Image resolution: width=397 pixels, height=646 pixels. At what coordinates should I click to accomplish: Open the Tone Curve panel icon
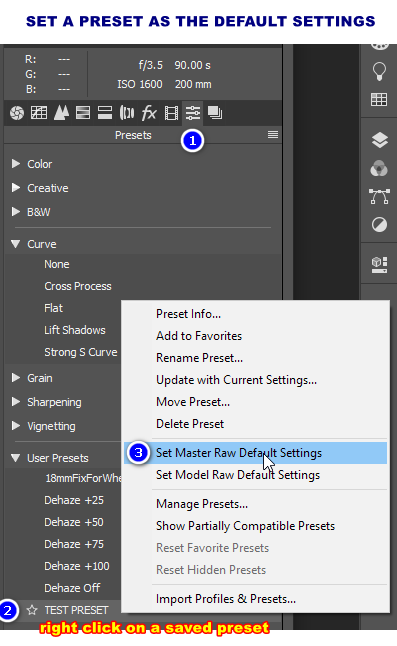[x=39, y=113]
